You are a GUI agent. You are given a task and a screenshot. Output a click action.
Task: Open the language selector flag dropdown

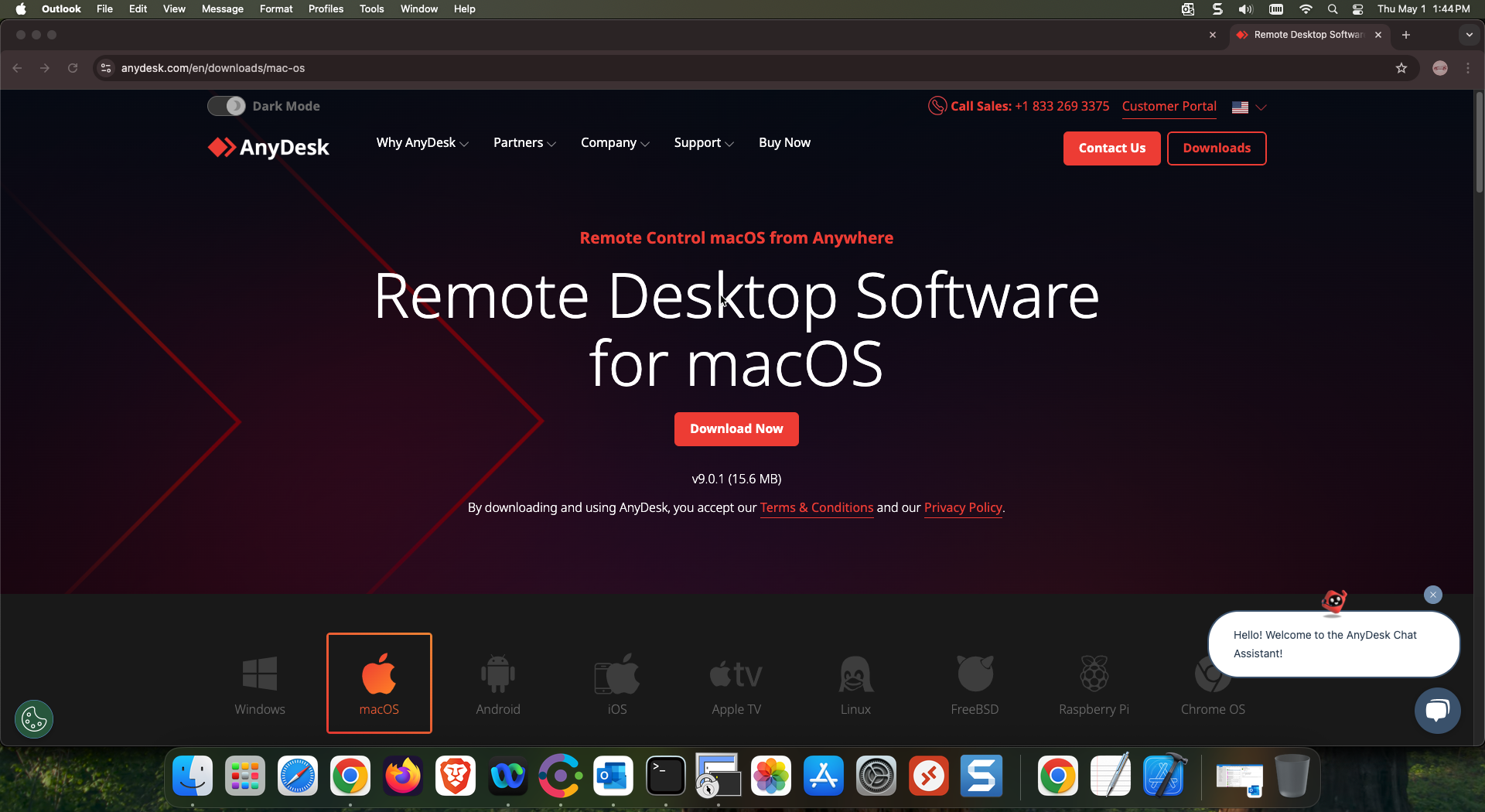pos(1249,107)
